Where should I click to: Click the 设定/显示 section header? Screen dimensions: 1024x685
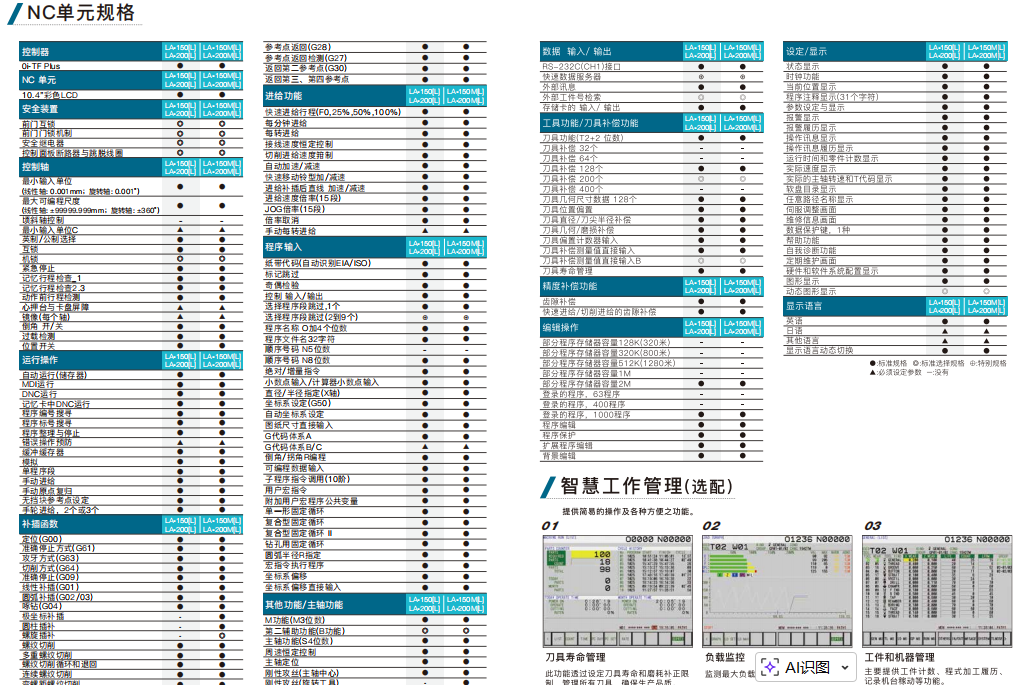(806, 51)
